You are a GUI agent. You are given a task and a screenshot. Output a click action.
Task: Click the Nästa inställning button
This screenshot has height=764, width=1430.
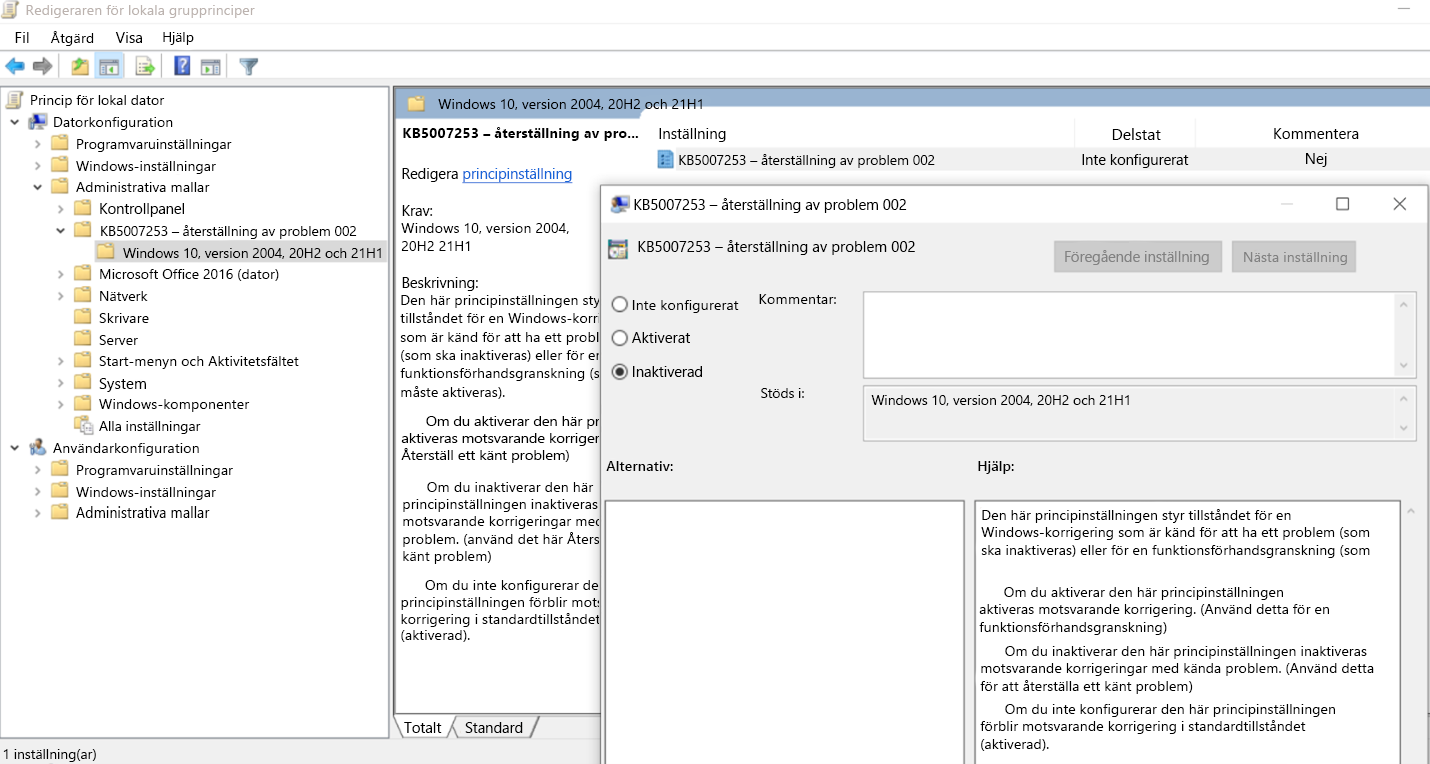[1295, 257]
